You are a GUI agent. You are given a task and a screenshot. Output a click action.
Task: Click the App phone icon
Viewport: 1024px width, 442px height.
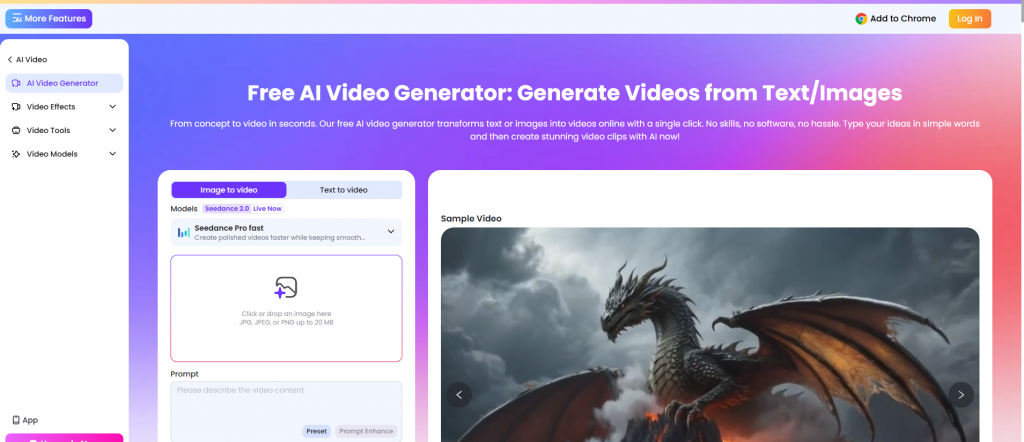point(16,420)
